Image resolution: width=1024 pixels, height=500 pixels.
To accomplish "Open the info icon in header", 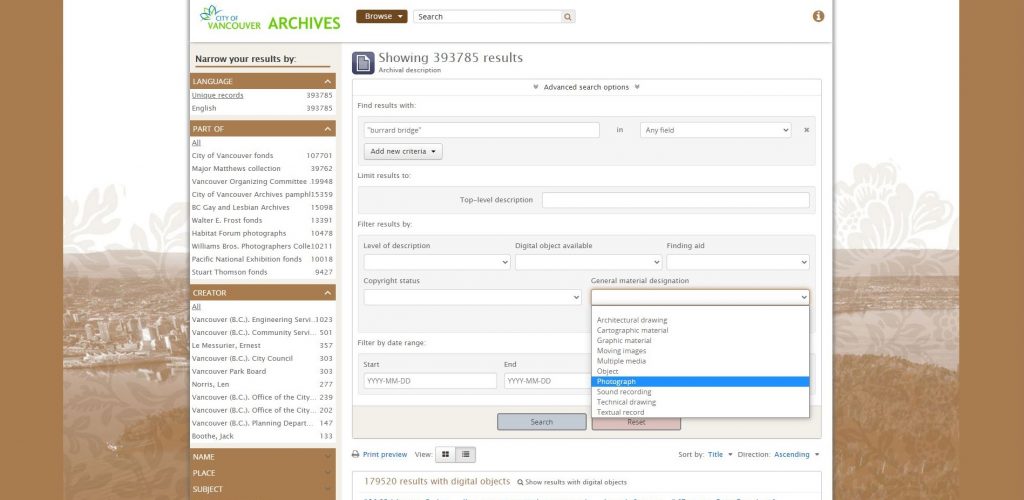I will coord(818,17).
